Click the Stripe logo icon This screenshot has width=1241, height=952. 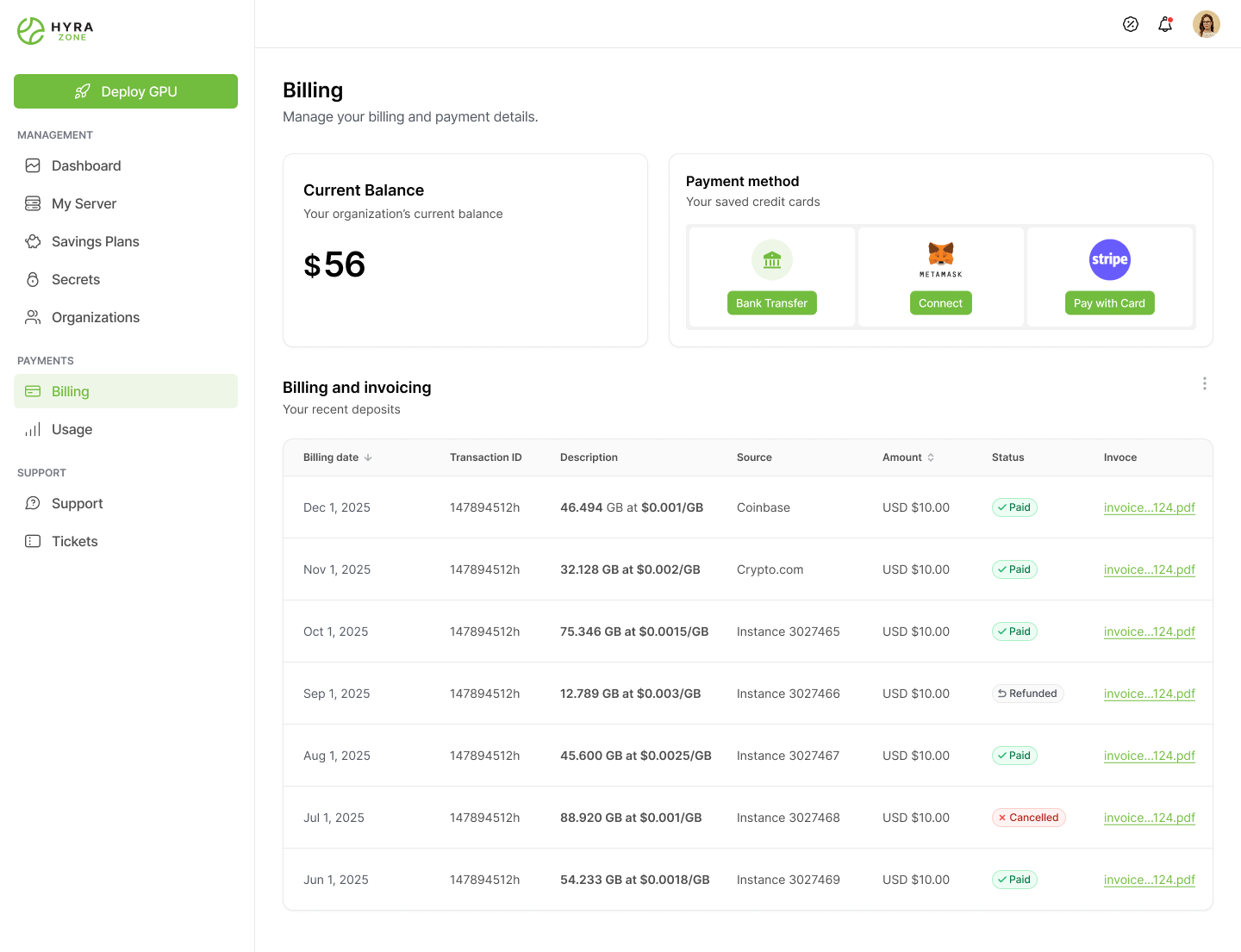coord(1110,259)
